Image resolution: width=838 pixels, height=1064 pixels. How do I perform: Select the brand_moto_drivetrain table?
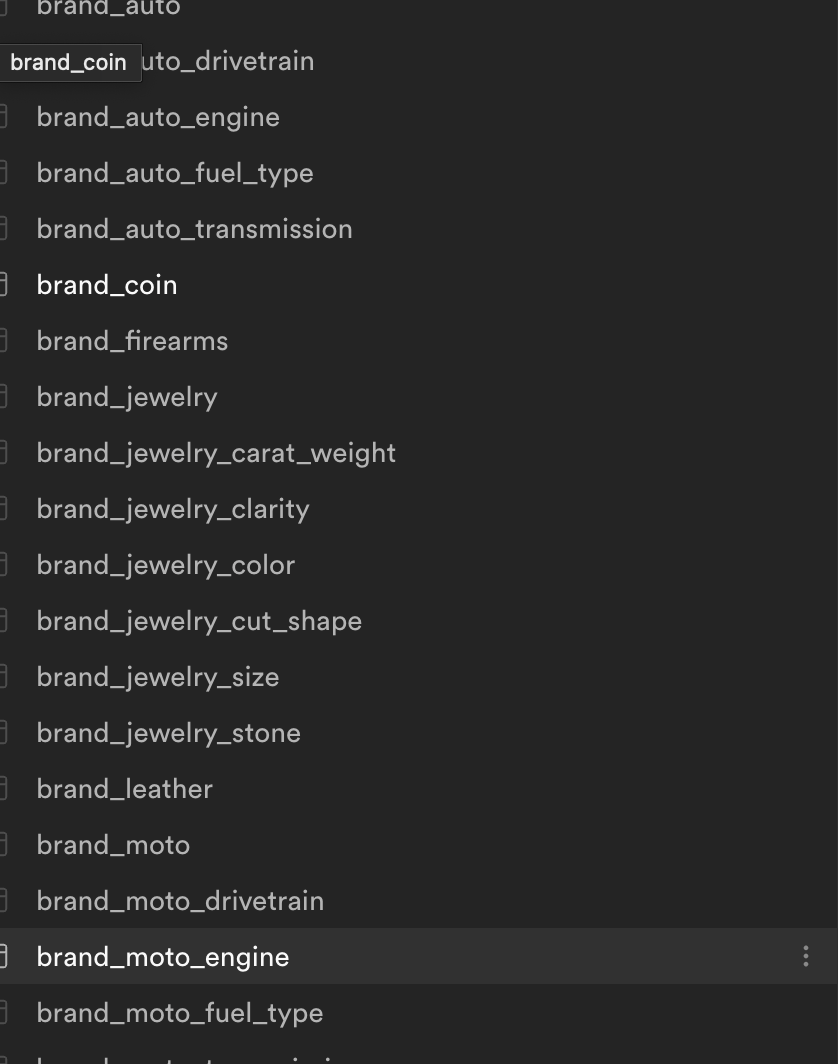180,901
